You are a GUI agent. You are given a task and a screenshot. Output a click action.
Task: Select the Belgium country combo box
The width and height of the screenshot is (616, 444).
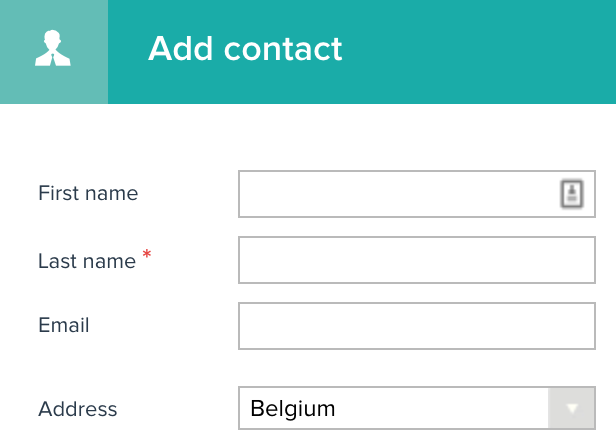417,408
